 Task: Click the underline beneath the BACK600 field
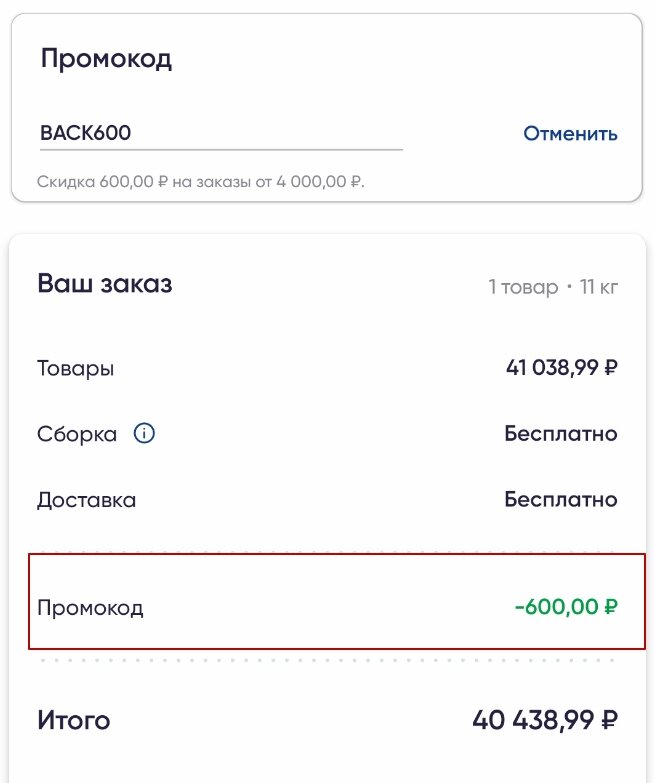pos(221,150)
